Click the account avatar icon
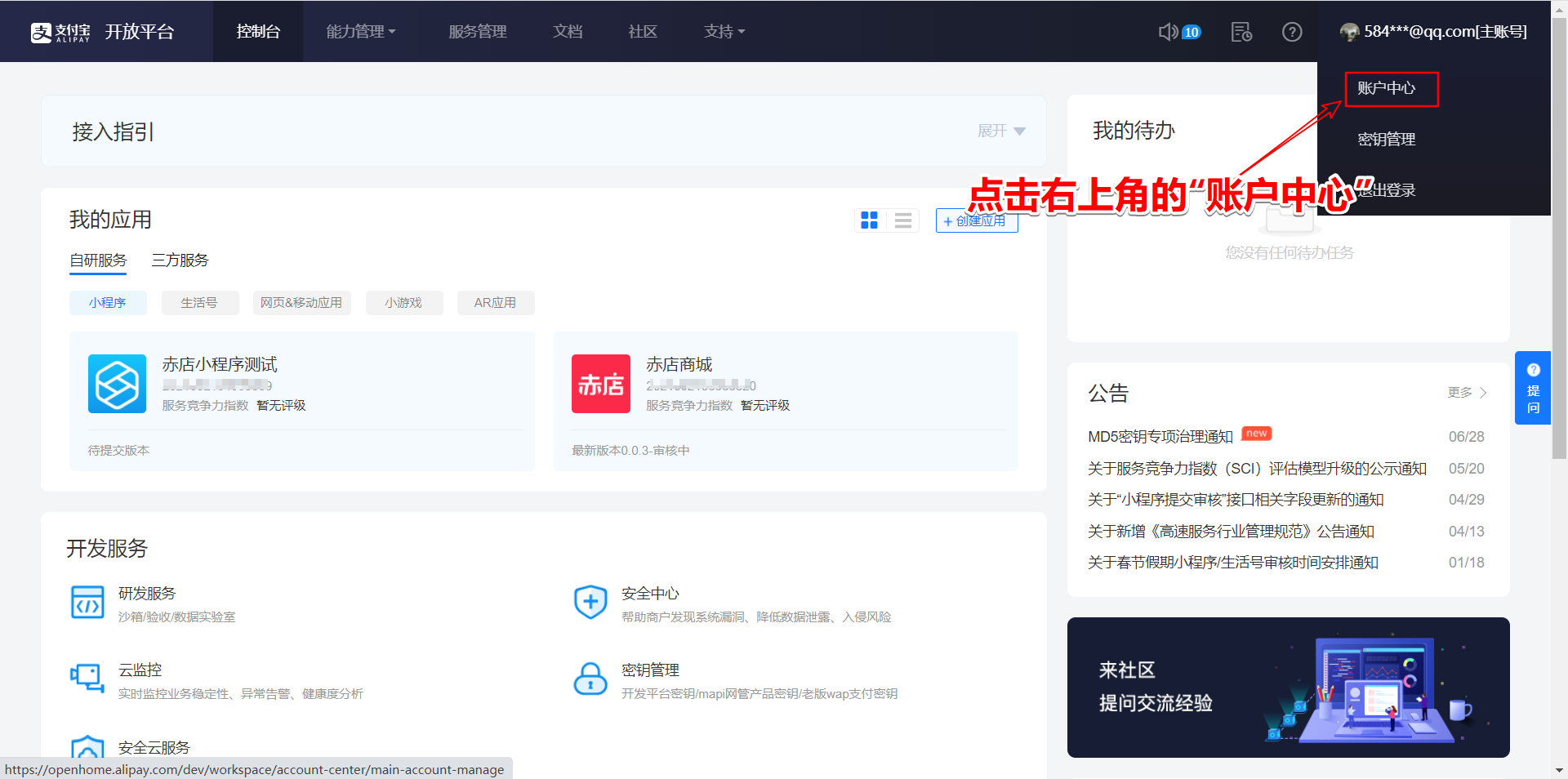Image resolution: width=1568 pixels, height=779 pixels. (1349, 32)
